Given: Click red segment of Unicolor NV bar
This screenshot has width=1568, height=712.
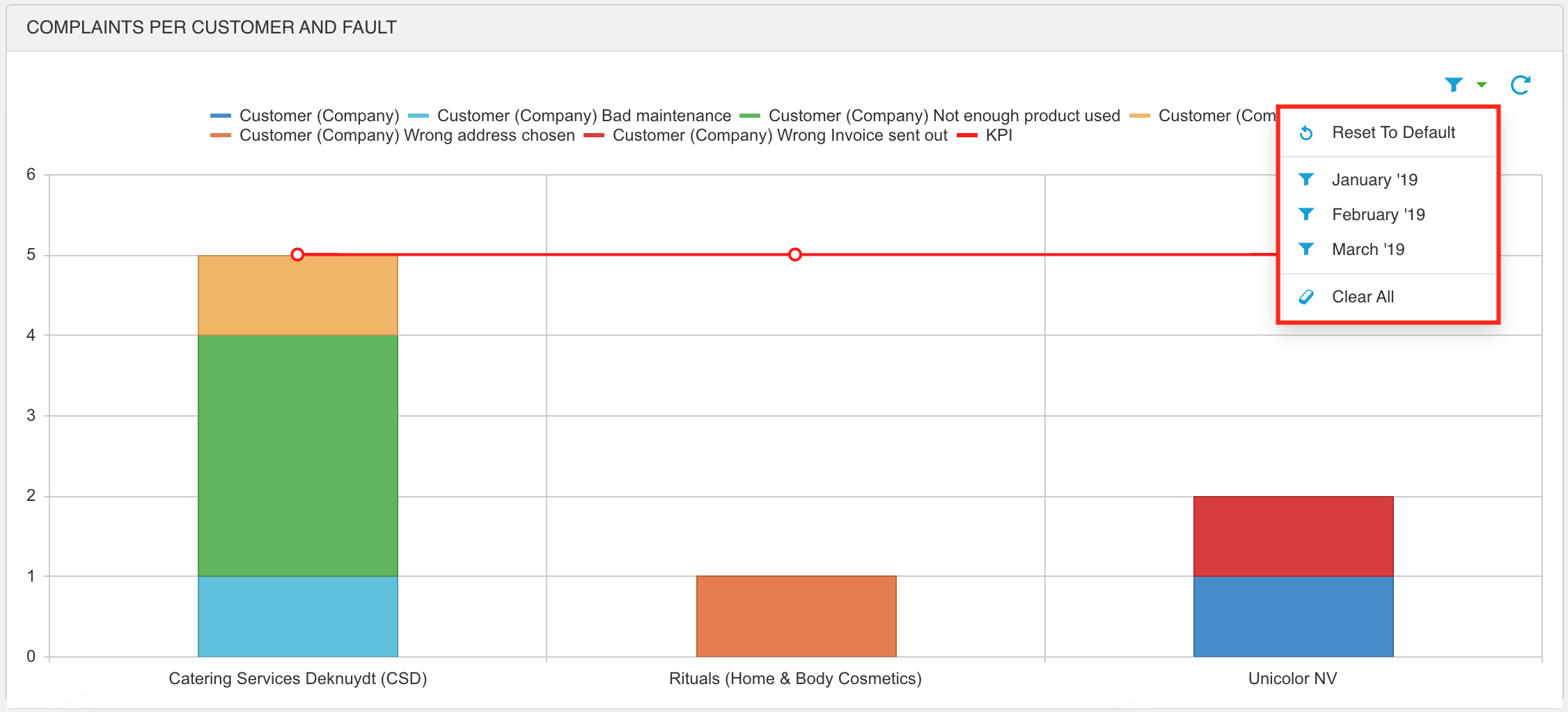Looking at the screenshot, I should coord(1293,536).
